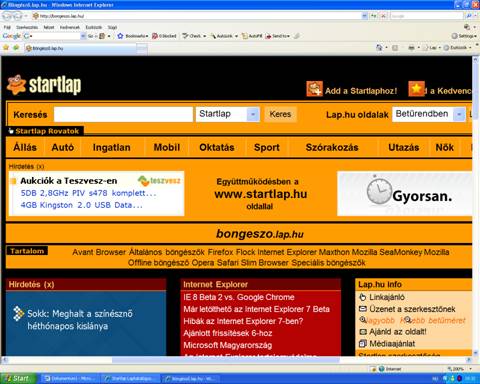The image size is (480, 384).
Task: Select the bongeszo.lap.hu browser tab
Action: (81, 48)
